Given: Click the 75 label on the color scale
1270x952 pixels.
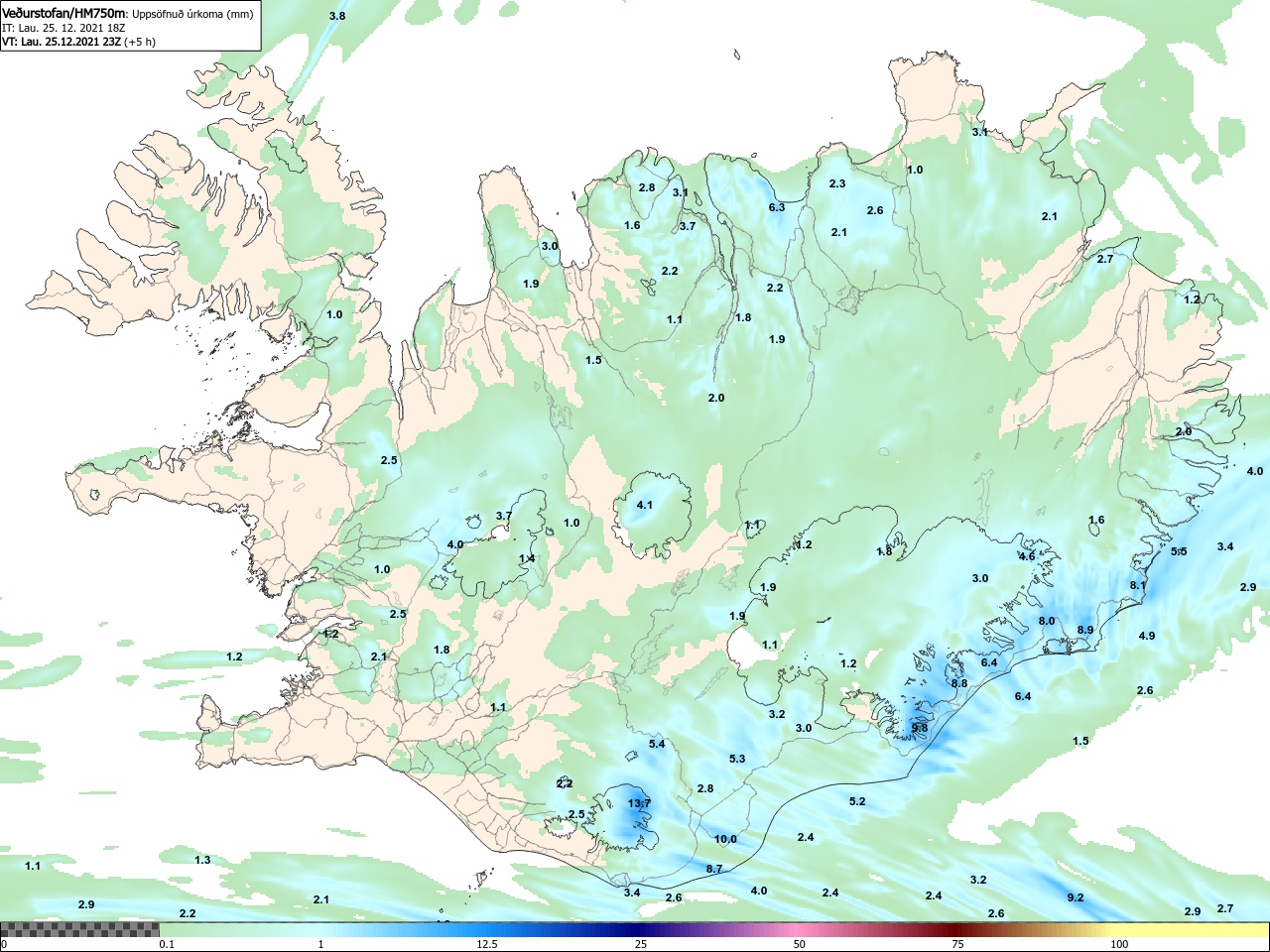Looking at the screenshot, I should (957, 944).
